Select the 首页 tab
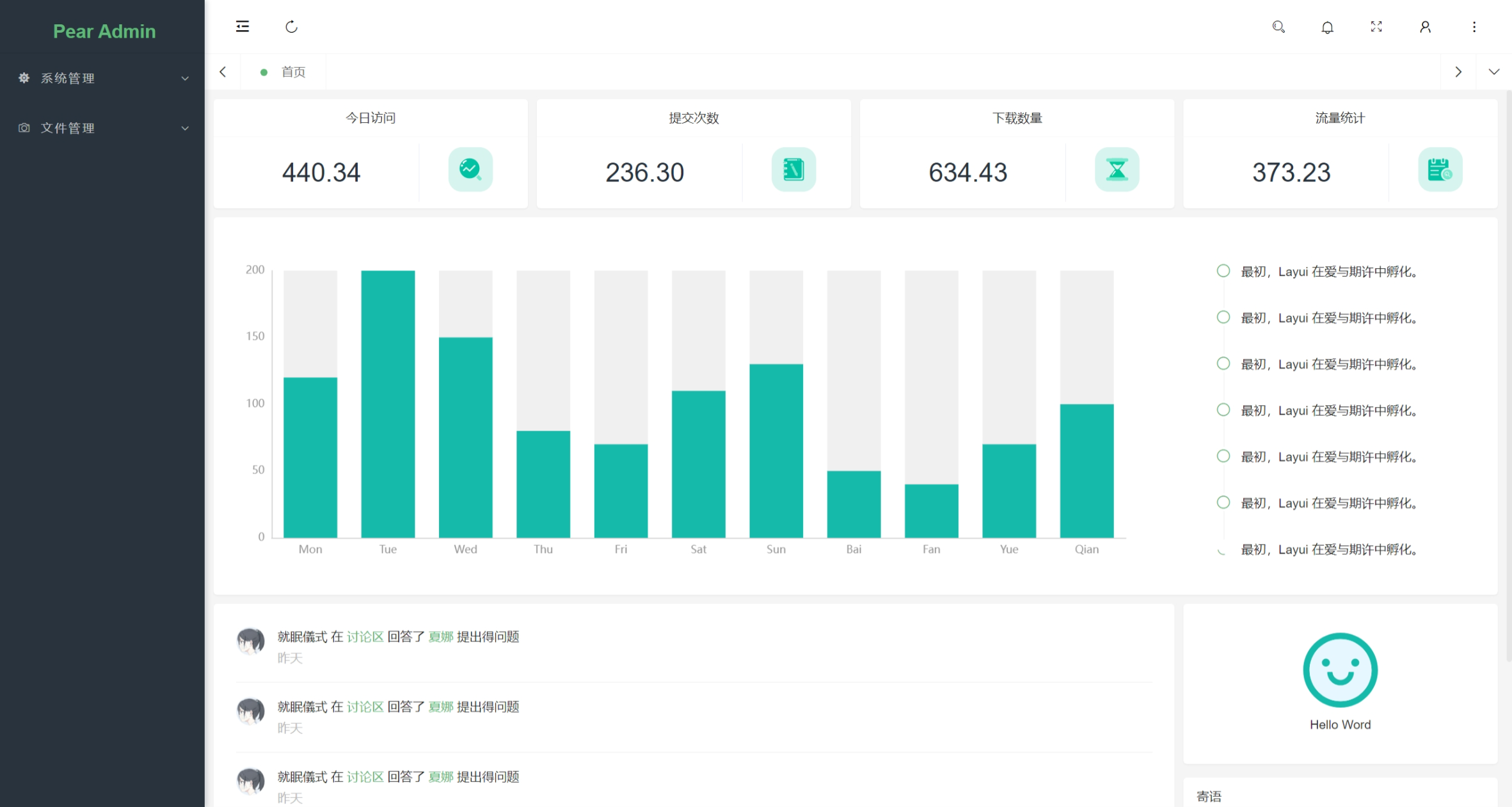This screenshot has width=1512, height=807. (x=292, y=72)
